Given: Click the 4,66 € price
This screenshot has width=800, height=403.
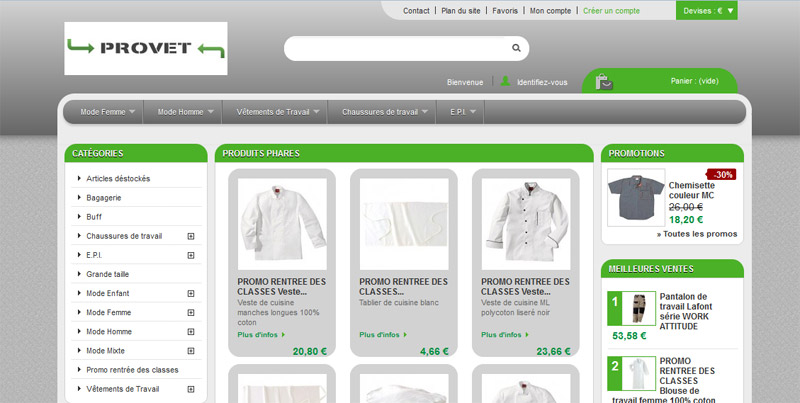Looking at the screenshot, I should (434, 351).
